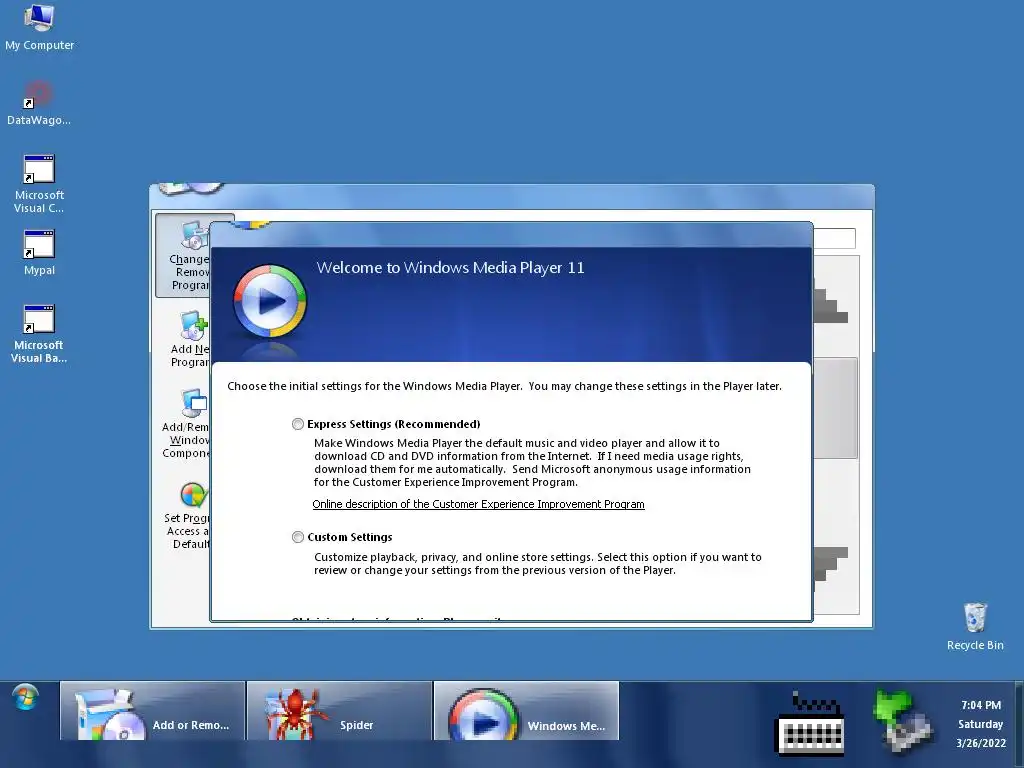Open the Recycle Bin icon
The width and height of the screenshot is (1024, 768).
[975, 627]
